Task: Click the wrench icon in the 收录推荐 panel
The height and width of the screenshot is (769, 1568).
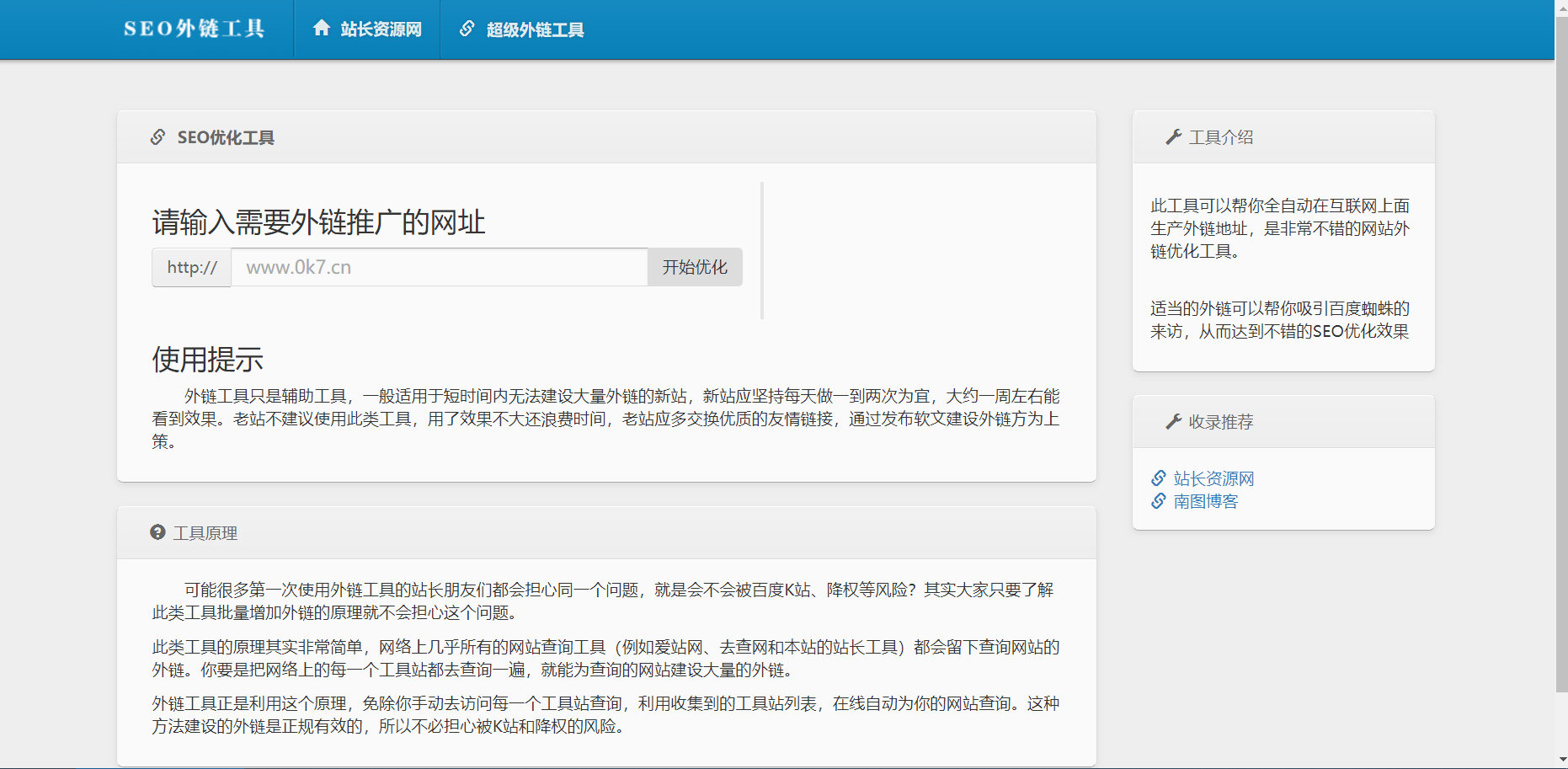Action: (1171, 421)
